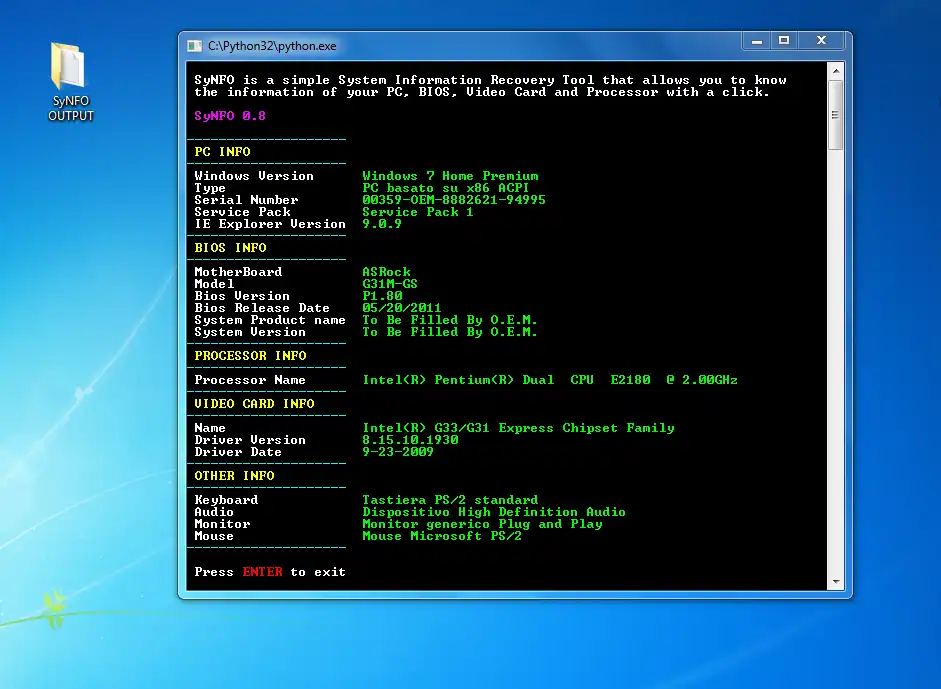Click the C:\Python32\python.exe title text

(x=272, y=46)
